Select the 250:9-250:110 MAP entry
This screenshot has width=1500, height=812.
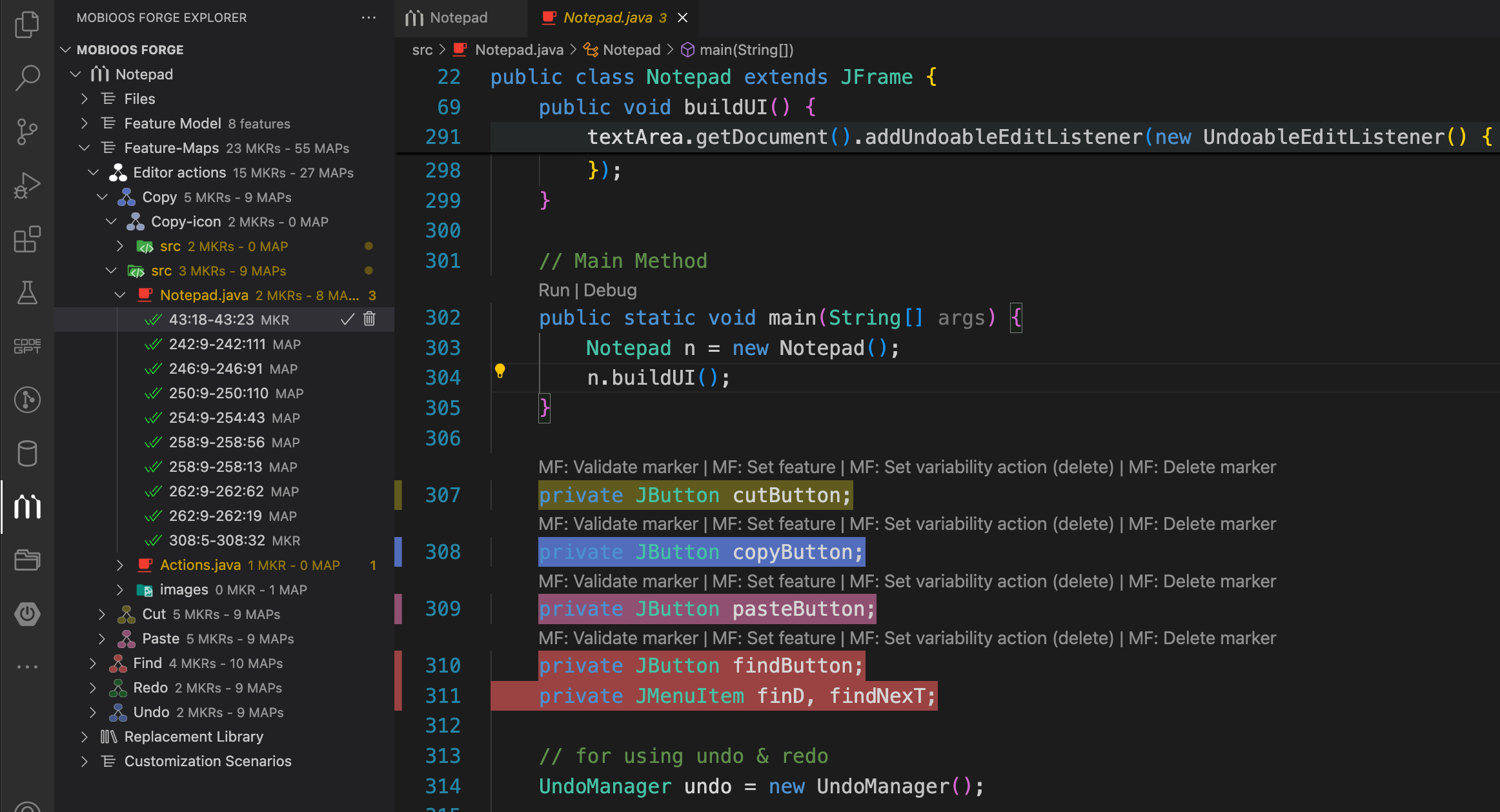click(224, 393)
